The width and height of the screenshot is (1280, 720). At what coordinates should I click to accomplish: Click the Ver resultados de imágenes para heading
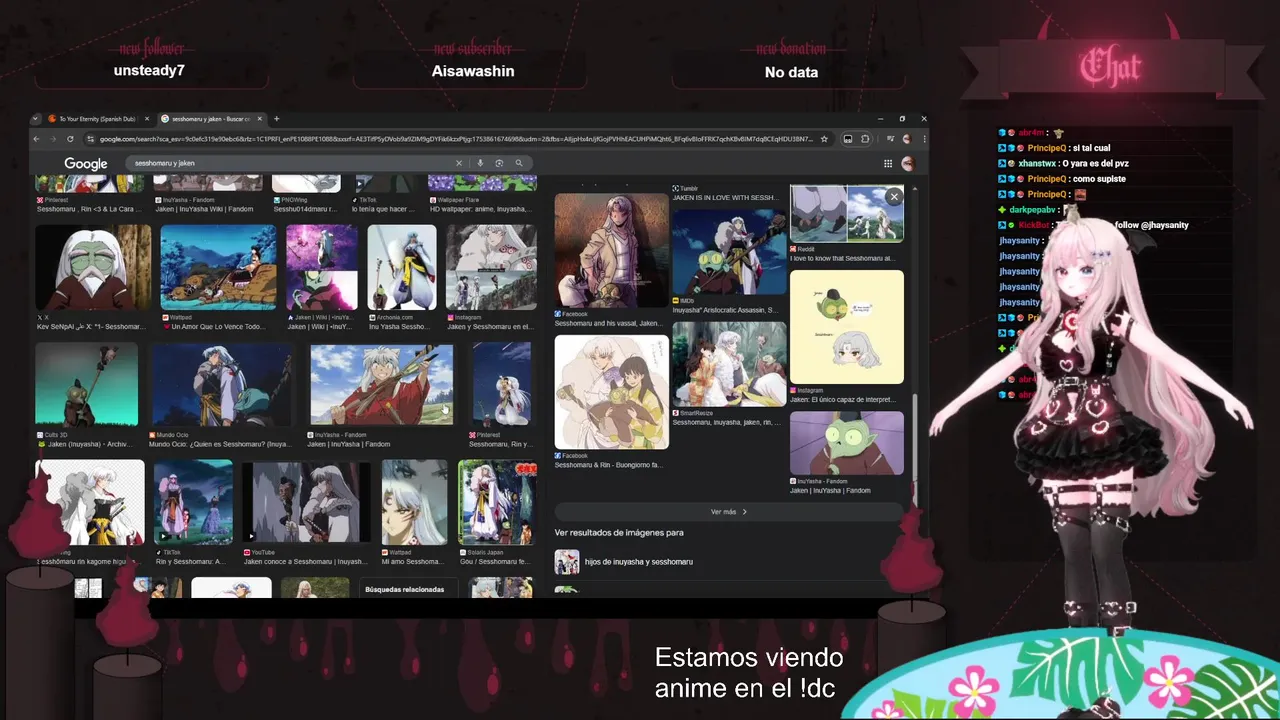click(619, 533)
